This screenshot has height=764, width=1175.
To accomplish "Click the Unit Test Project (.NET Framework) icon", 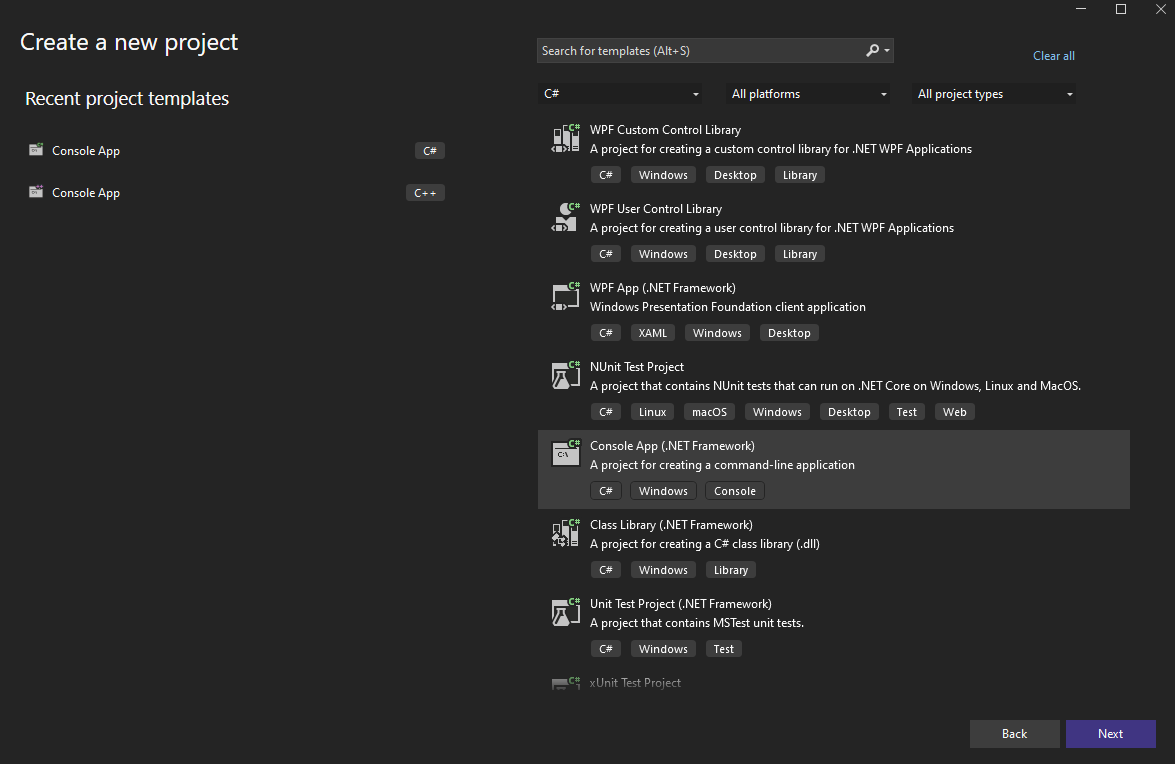I will coord(566,613).
